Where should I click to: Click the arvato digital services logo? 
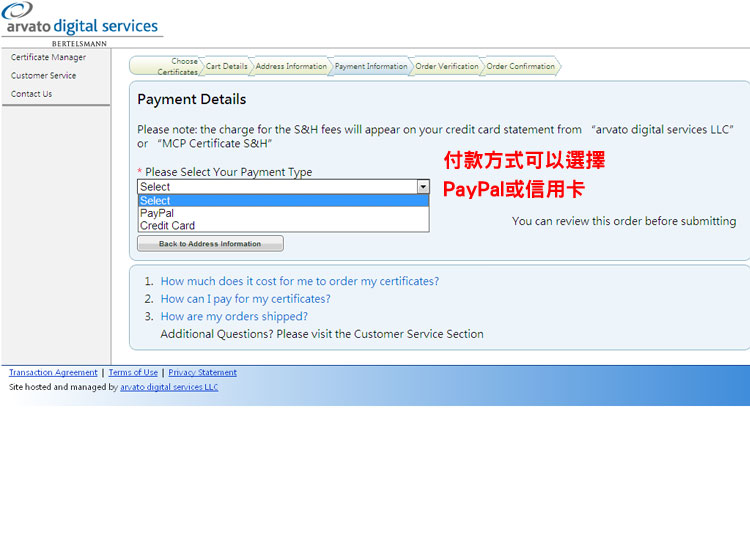[x=81, y=19]
